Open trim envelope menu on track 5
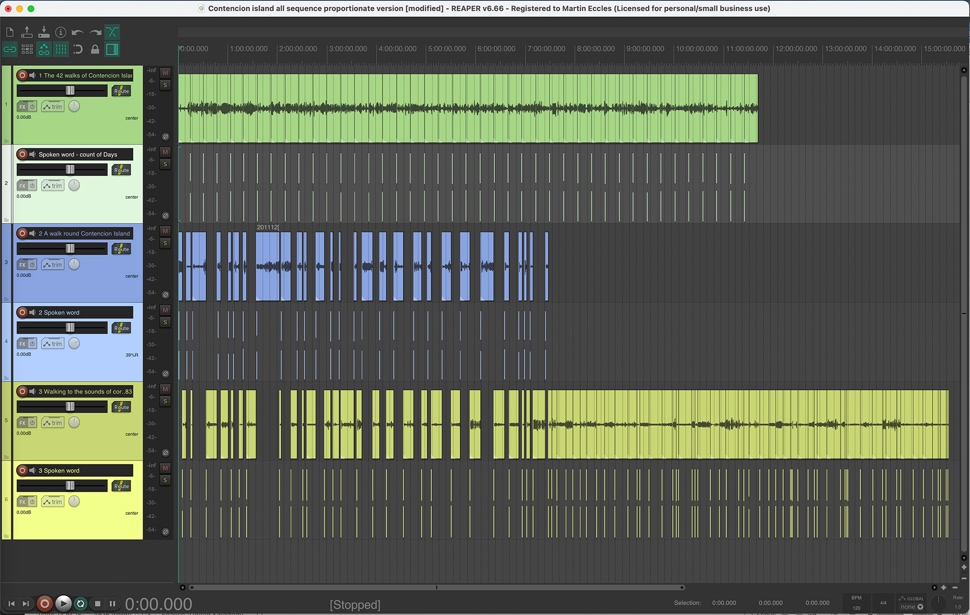The width and height of the screenshot is (970, 615). [x=53, y=422]
